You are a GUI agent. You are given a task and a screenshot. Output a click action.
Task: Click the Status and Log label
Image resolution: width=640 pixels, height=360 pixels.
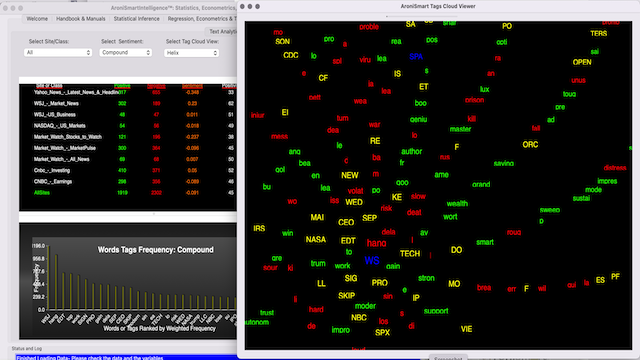coord(27,349)
